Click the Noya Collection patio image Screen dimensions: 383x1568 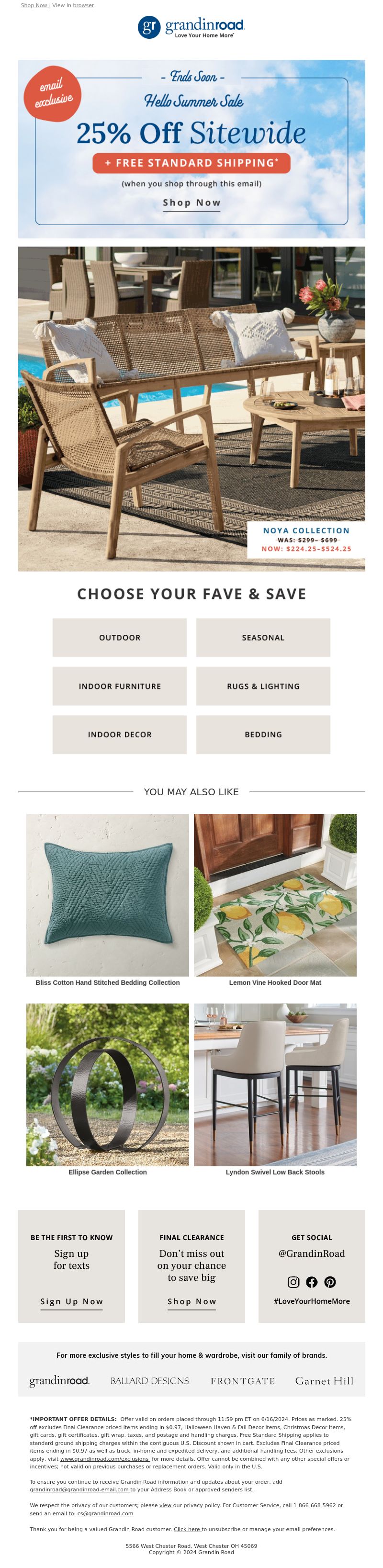pyautogui.click(x=191, y=408)
